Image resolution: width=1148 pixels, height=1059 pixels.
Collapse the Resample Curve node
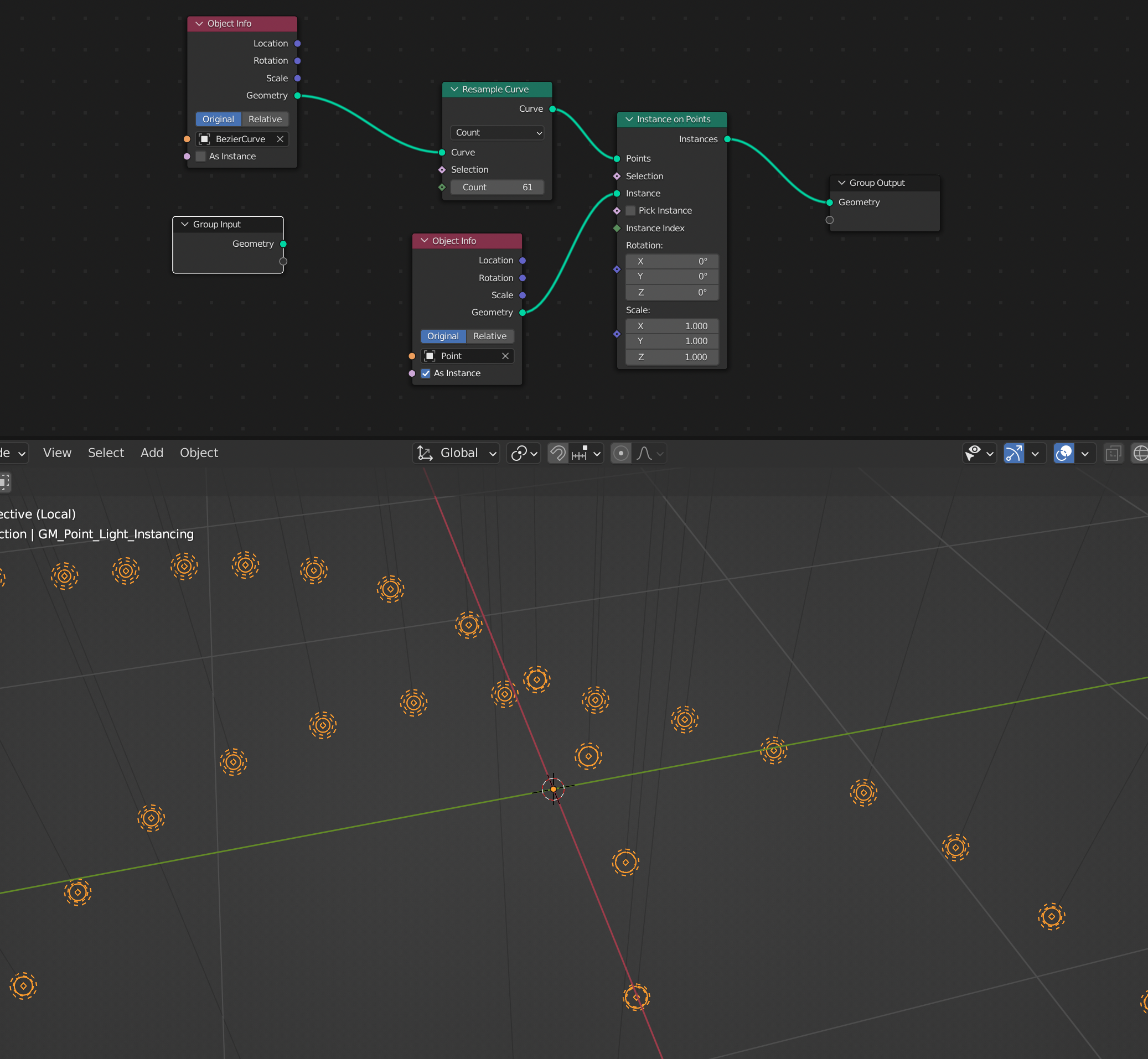click(x=454, y=90)
